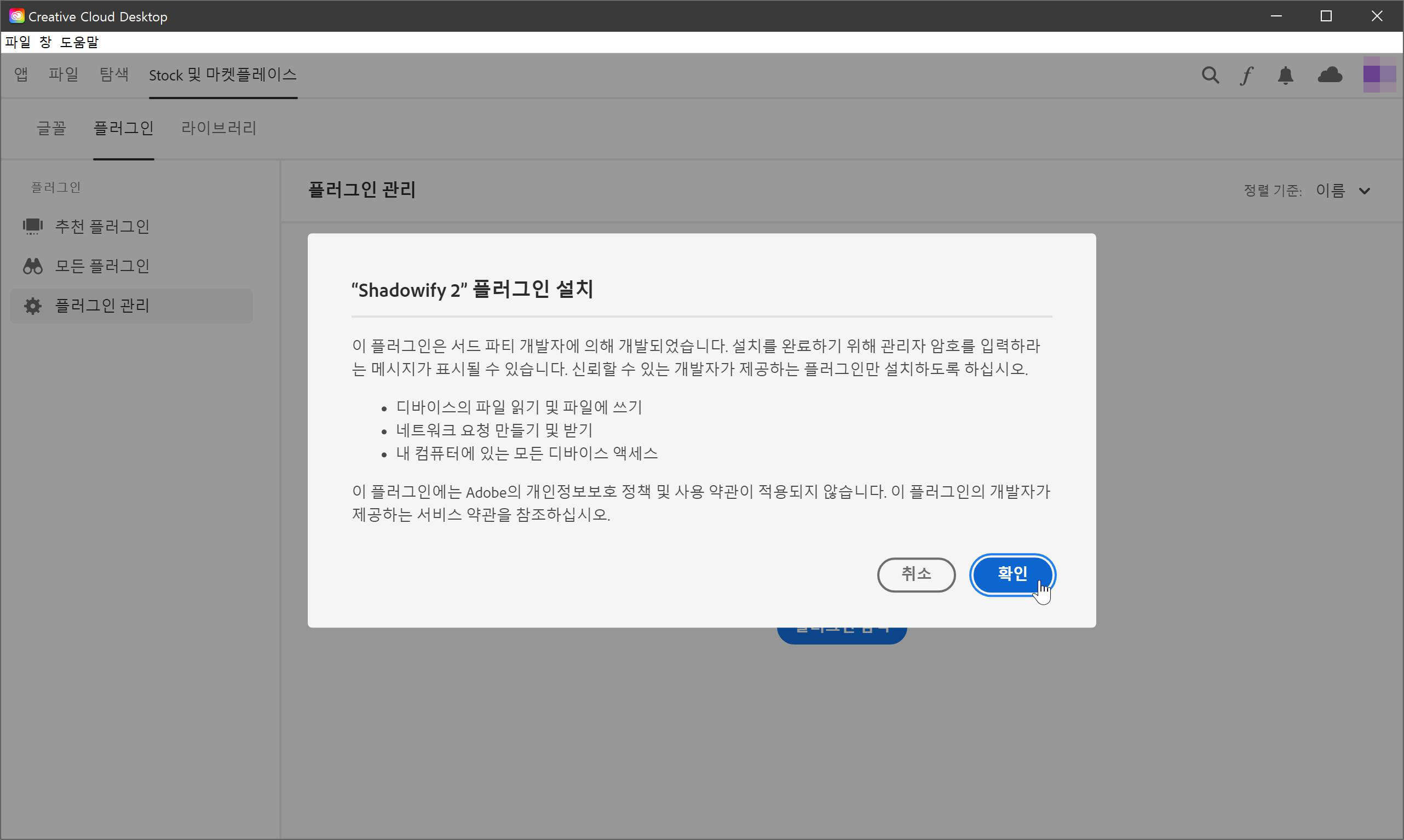This screenshot has height=840, width=1404.
Task: Click the gear icon for 플러그인 관리
Action: click(33, 306)
